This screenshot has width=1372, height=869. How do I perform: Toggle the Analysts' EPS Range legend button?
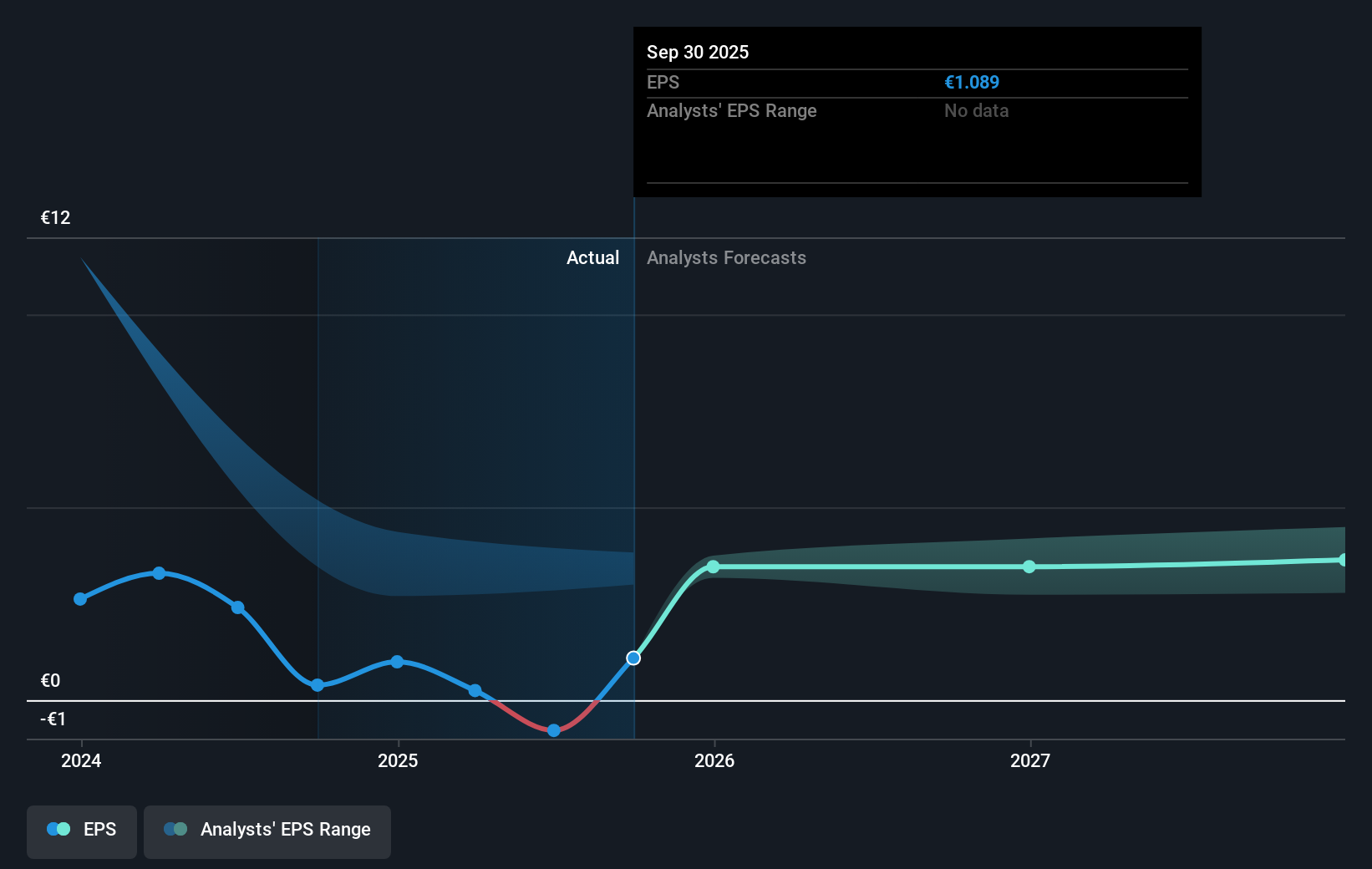click(x=267, y=831)
